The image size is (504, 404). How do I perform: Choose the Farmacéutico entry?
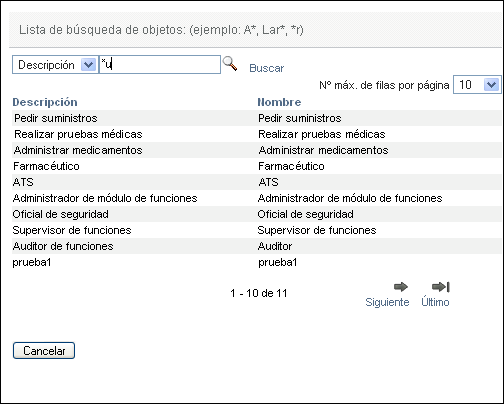[x=257, y=166]
